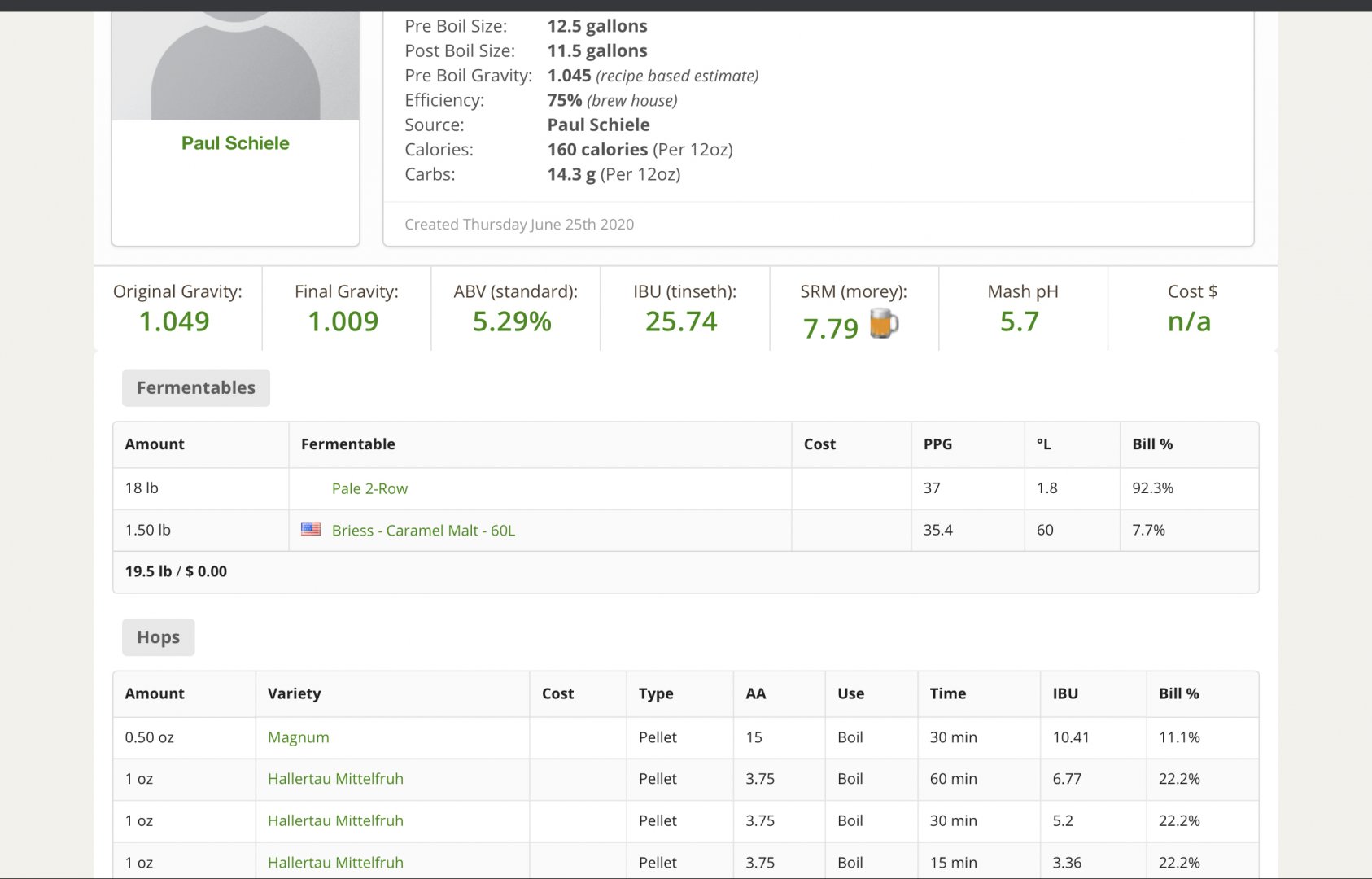This screenshot has width=1372, height=879.
Task: Select the Hops section heading
Action: [x=158, y=637]
